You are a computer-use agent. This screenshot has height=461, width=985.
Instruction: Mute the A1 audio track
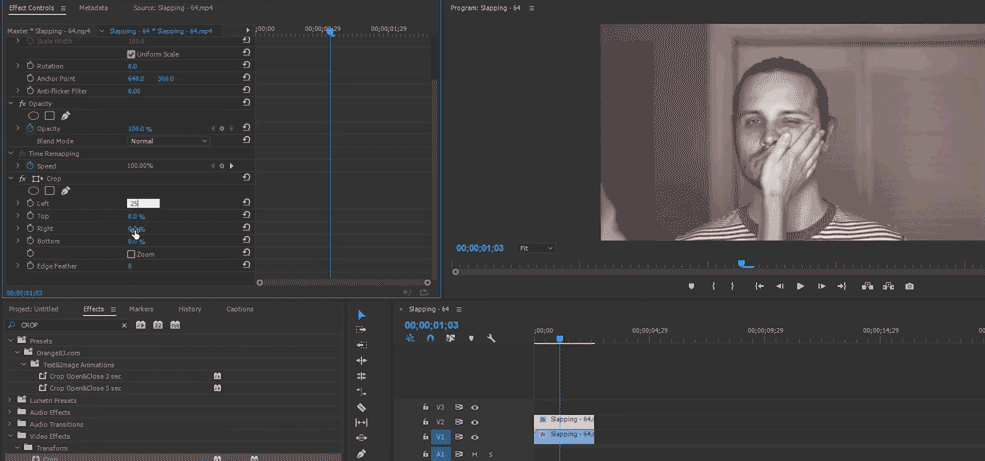[x=475, y=454]
